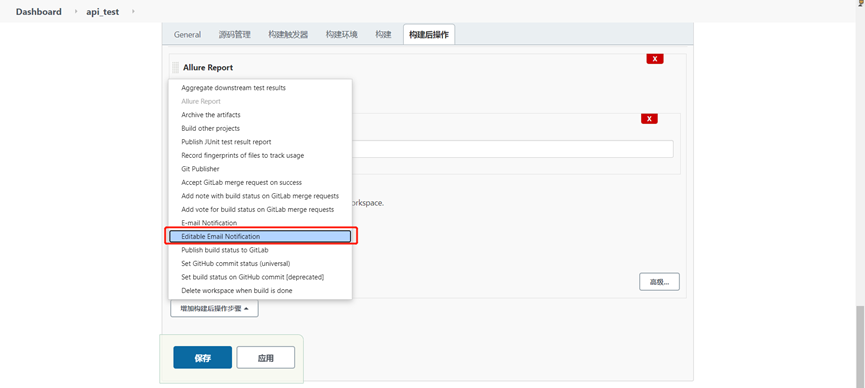The width and height of the screenshot is (865, 388).
Task: Click the red X of the inner section
Action: tap(649, 119)
